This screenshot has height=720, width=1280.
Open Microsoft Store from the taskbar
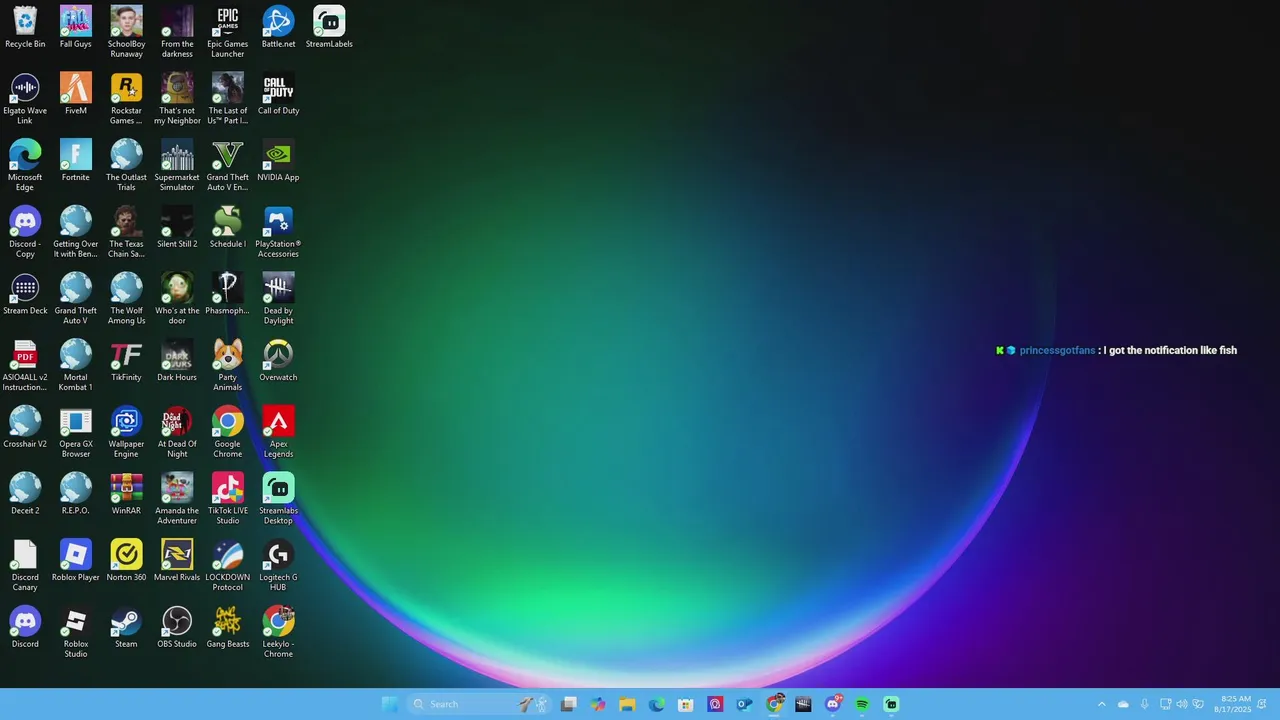[x=686, y=704]
